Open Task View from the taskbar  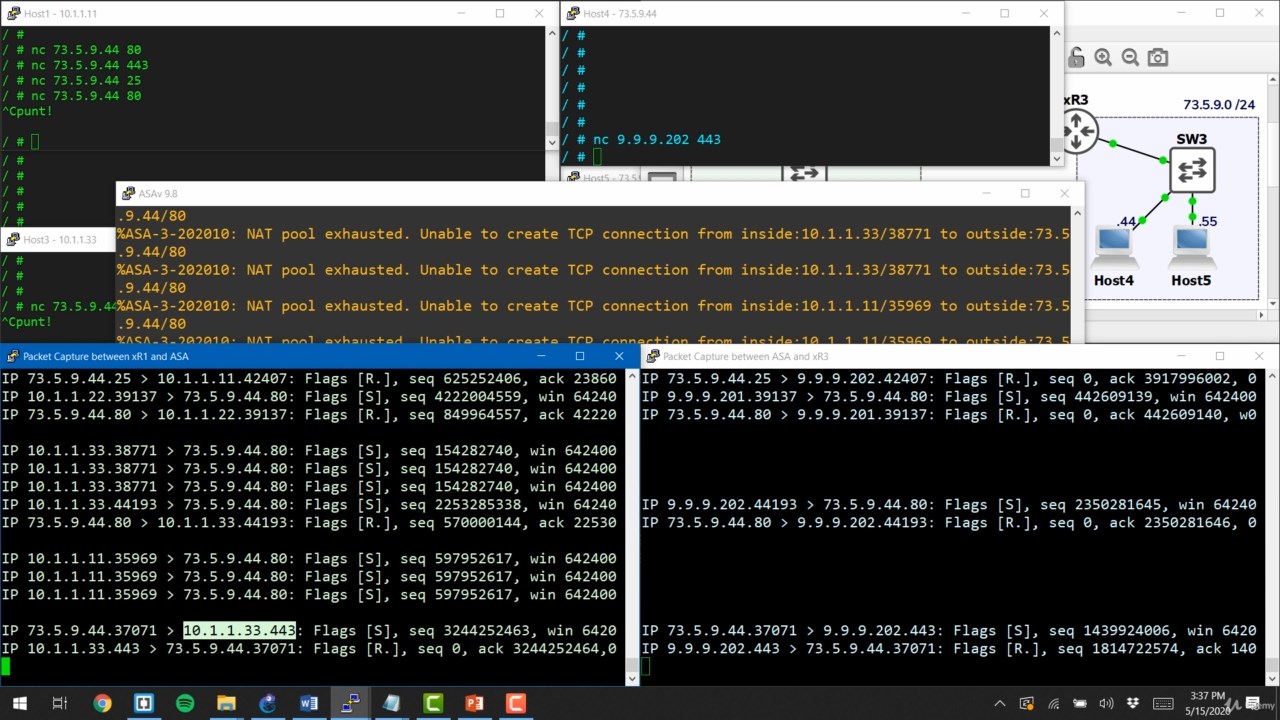(x=59, y=703)
